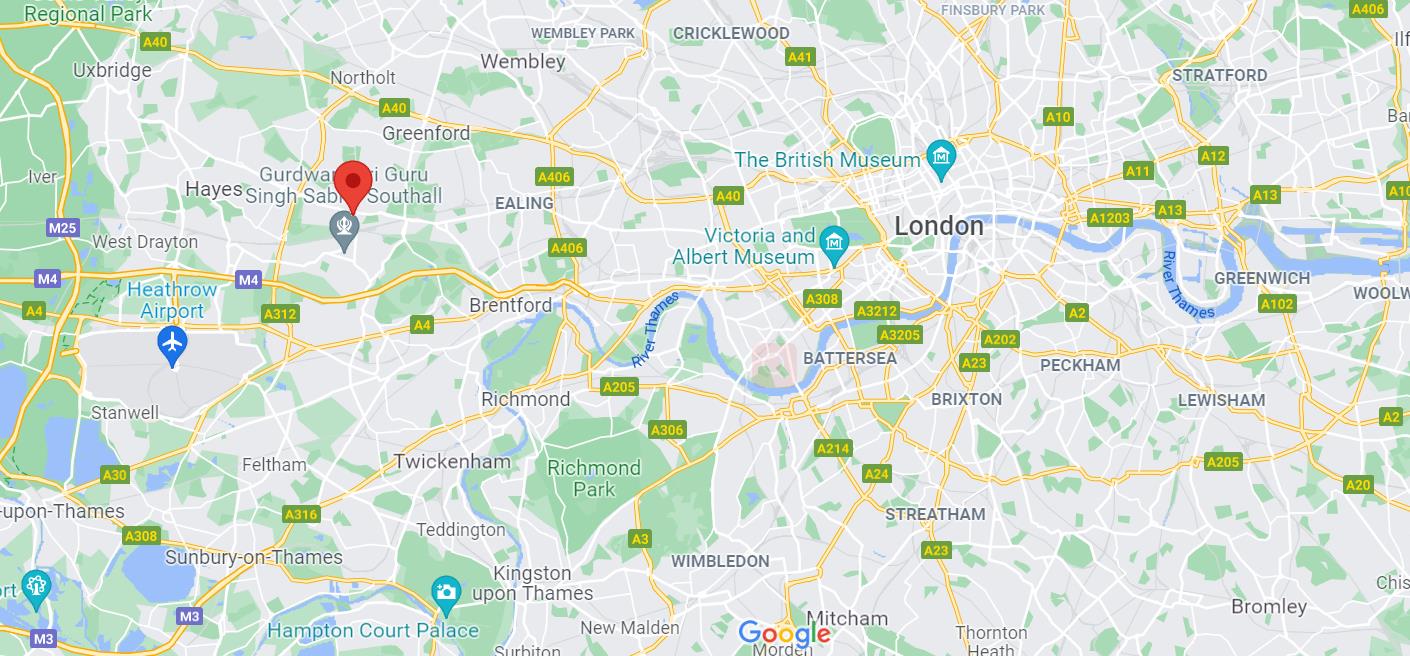Image resolution: width=1410 pixels, height=656 pixels.
Task: Click the Heathrow Airport text label
Action: pyautogui.click(x=172, y=300)
